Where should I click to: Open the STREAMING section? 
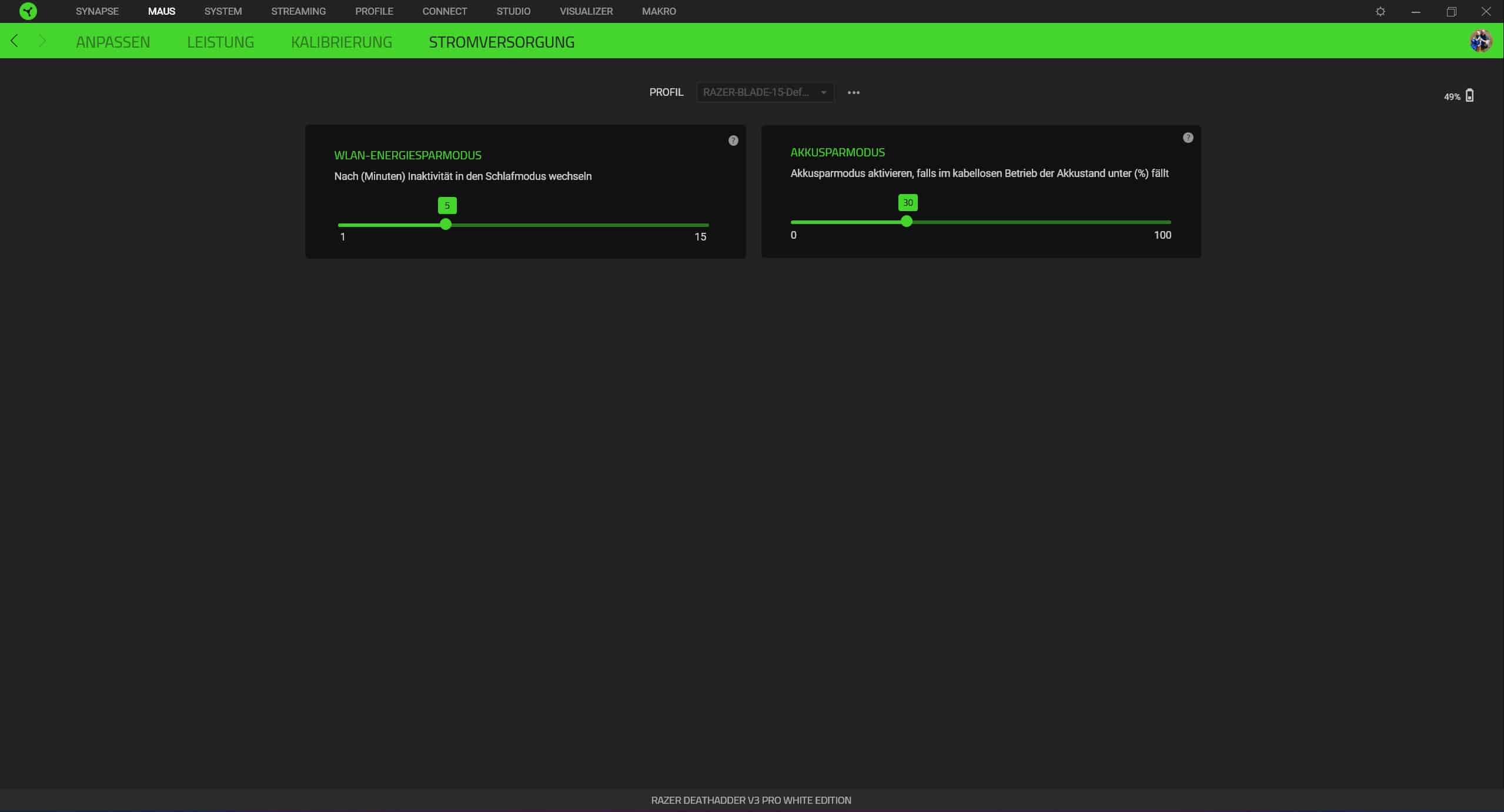pos(298,11)
